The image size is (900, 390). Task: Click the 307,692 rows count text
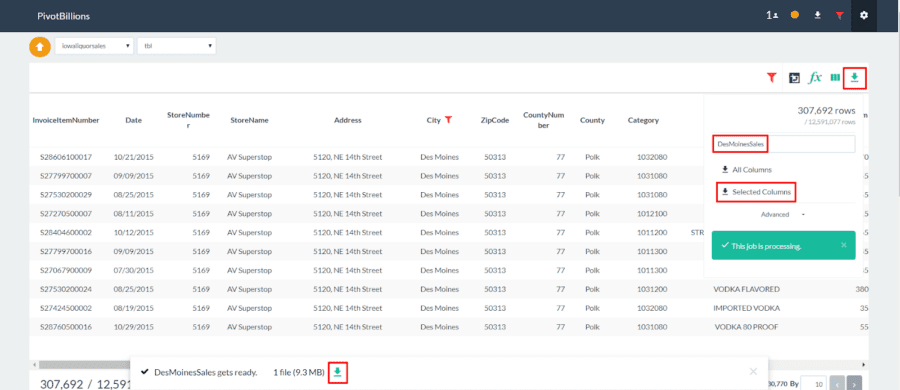(826, 110)
